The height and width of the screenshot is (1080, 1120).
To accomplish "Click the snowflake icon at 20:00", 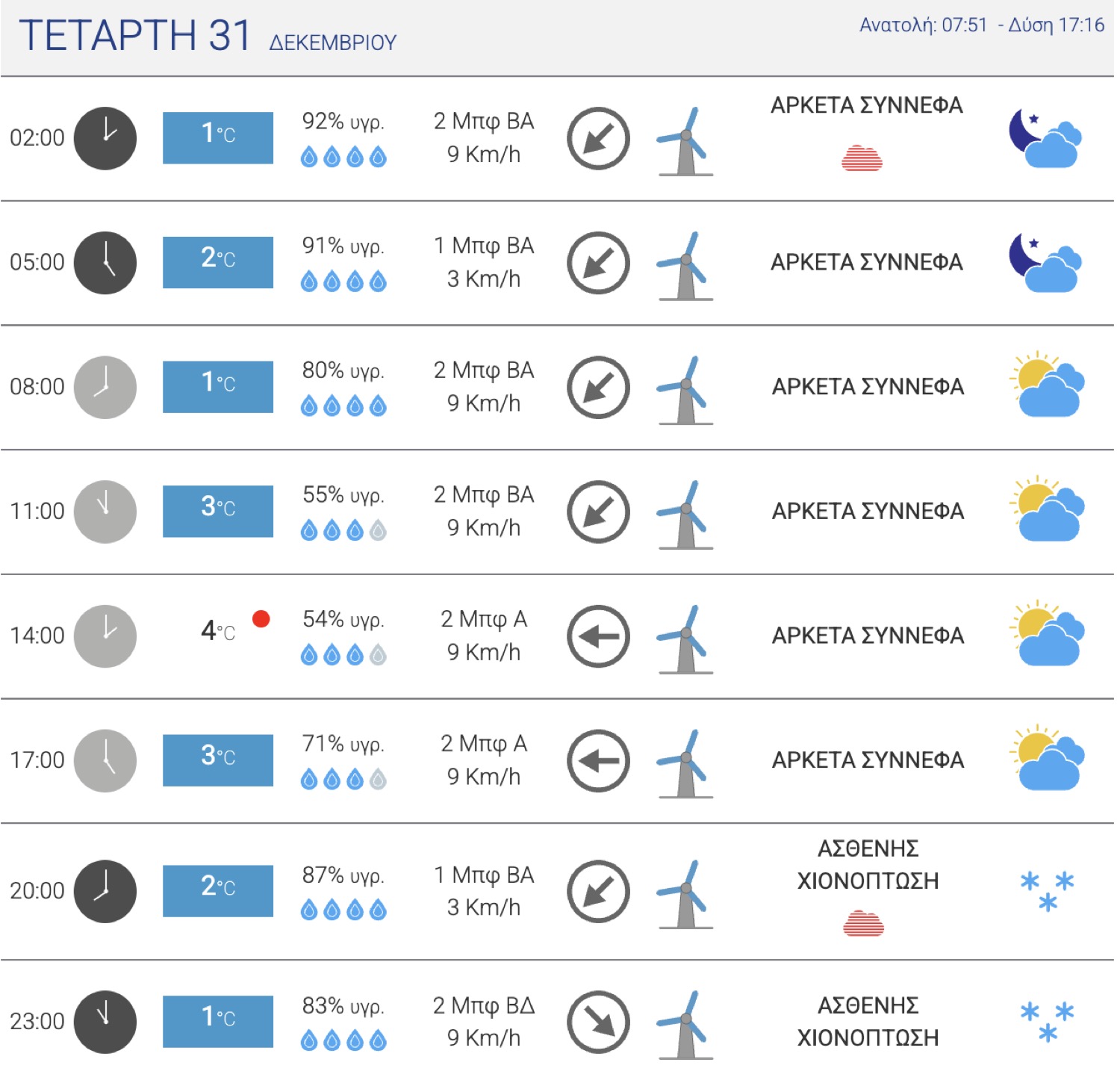I will coord(1047,890).
